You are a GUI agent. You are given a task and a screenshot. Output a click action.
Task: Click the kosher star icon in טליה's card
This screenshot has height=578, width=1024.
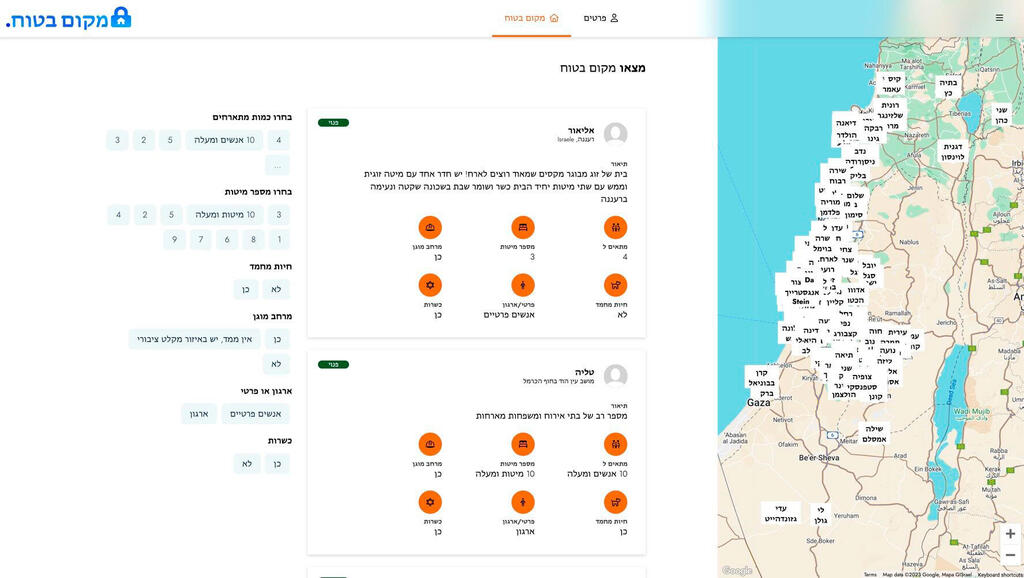pyautogui.click(x=430, y=502)
